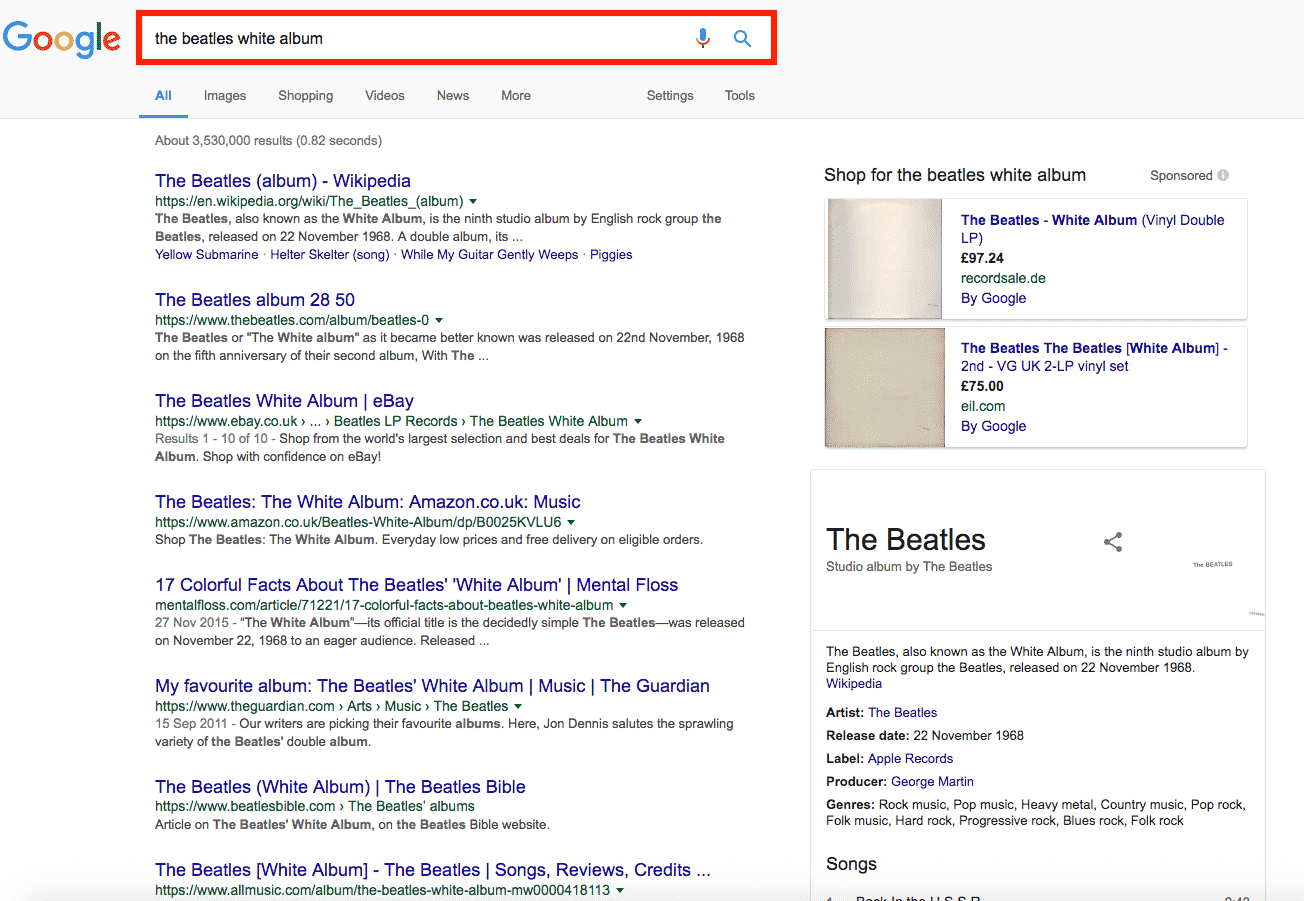Open 2nd VG UK 2-LP vinyl set listing

tap(1094, 357)
